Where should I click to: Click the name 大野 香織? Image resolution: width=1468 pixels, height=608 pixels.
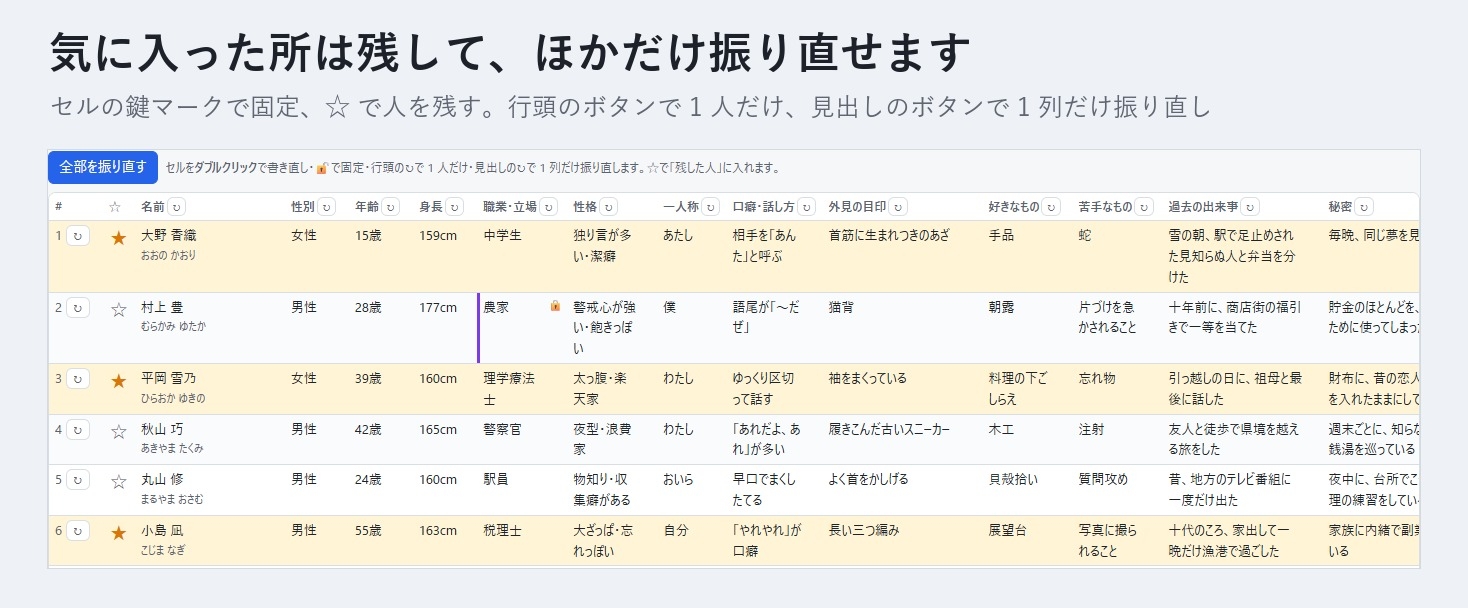coord(169,236)
